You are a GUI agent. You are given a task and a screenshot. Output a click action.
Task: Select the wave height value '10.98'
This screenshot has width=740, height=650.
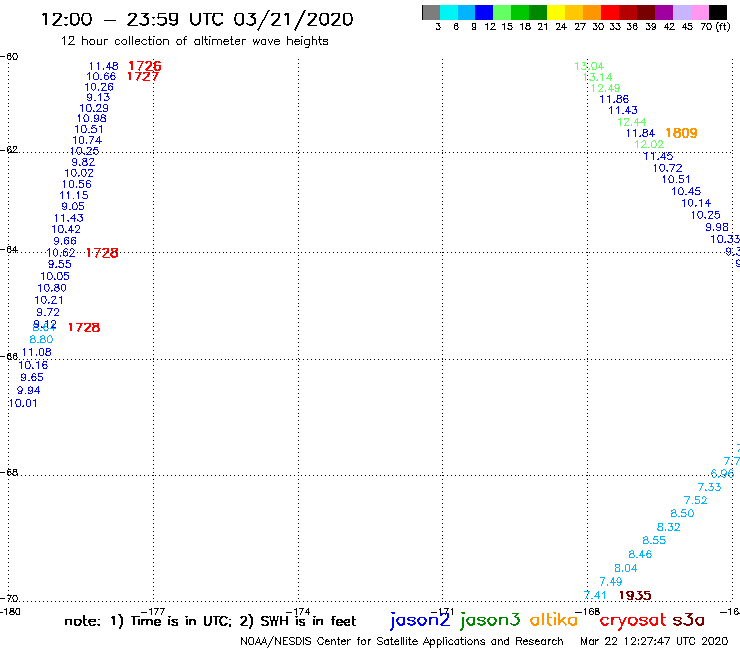(92, 118)
